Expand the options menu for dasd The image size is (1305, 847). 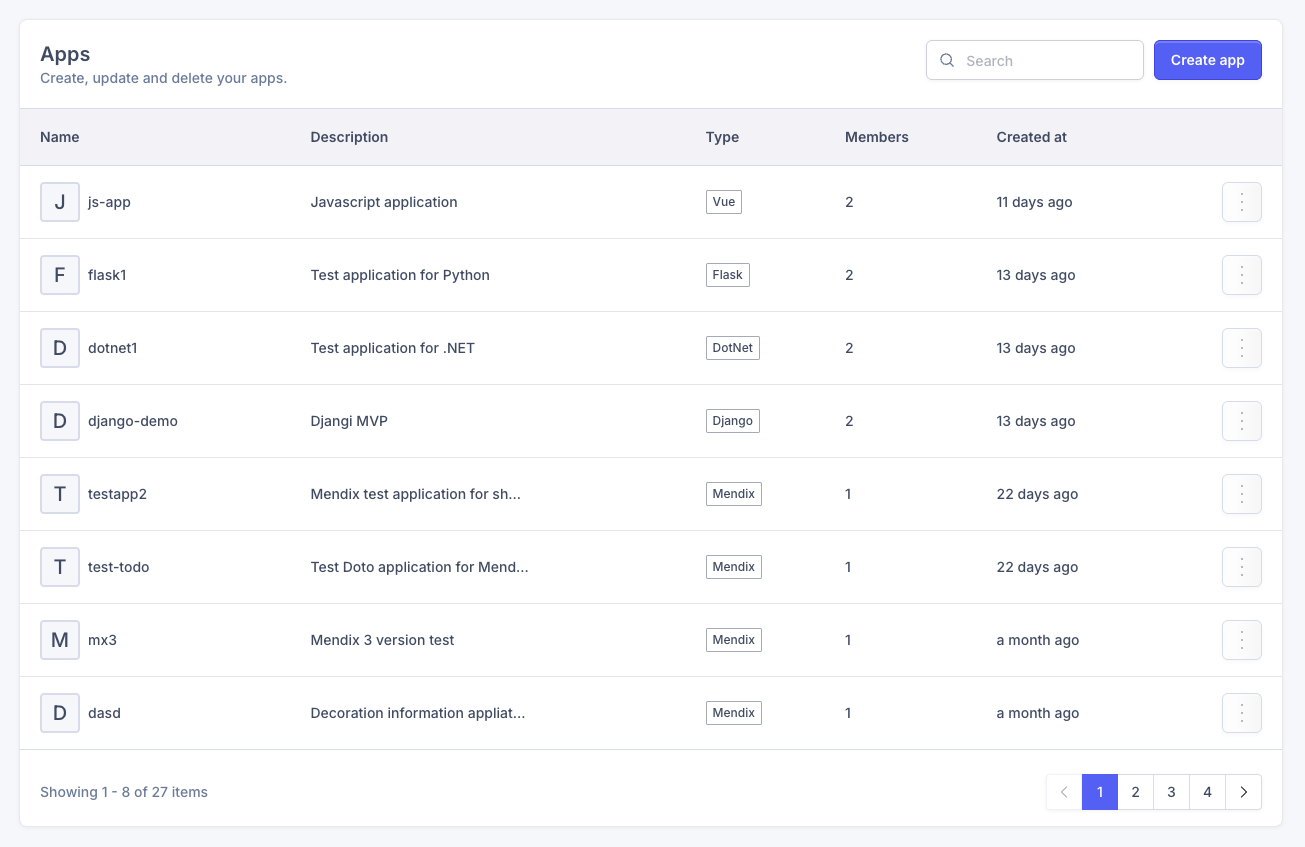1241,713
